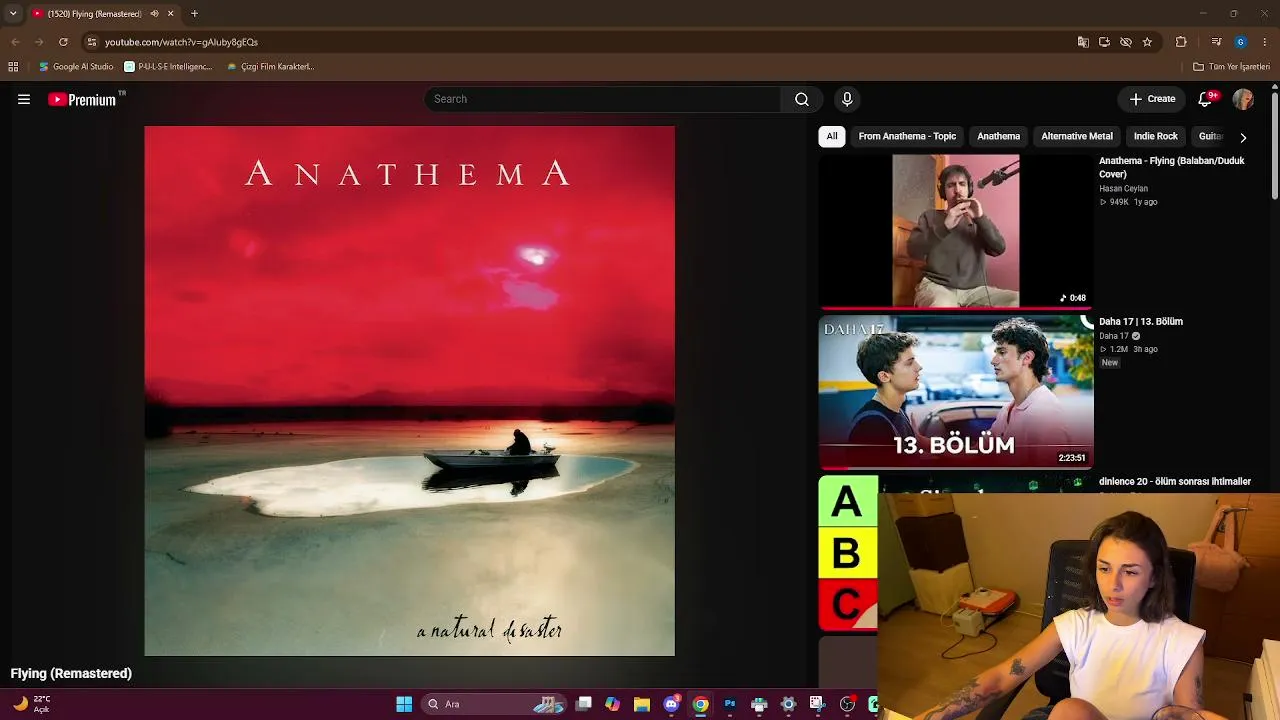This screenshot has width=1280, height=720.
Task: Open the Chrome extensions puzzle icon
Action: (x=1181, y=42)
